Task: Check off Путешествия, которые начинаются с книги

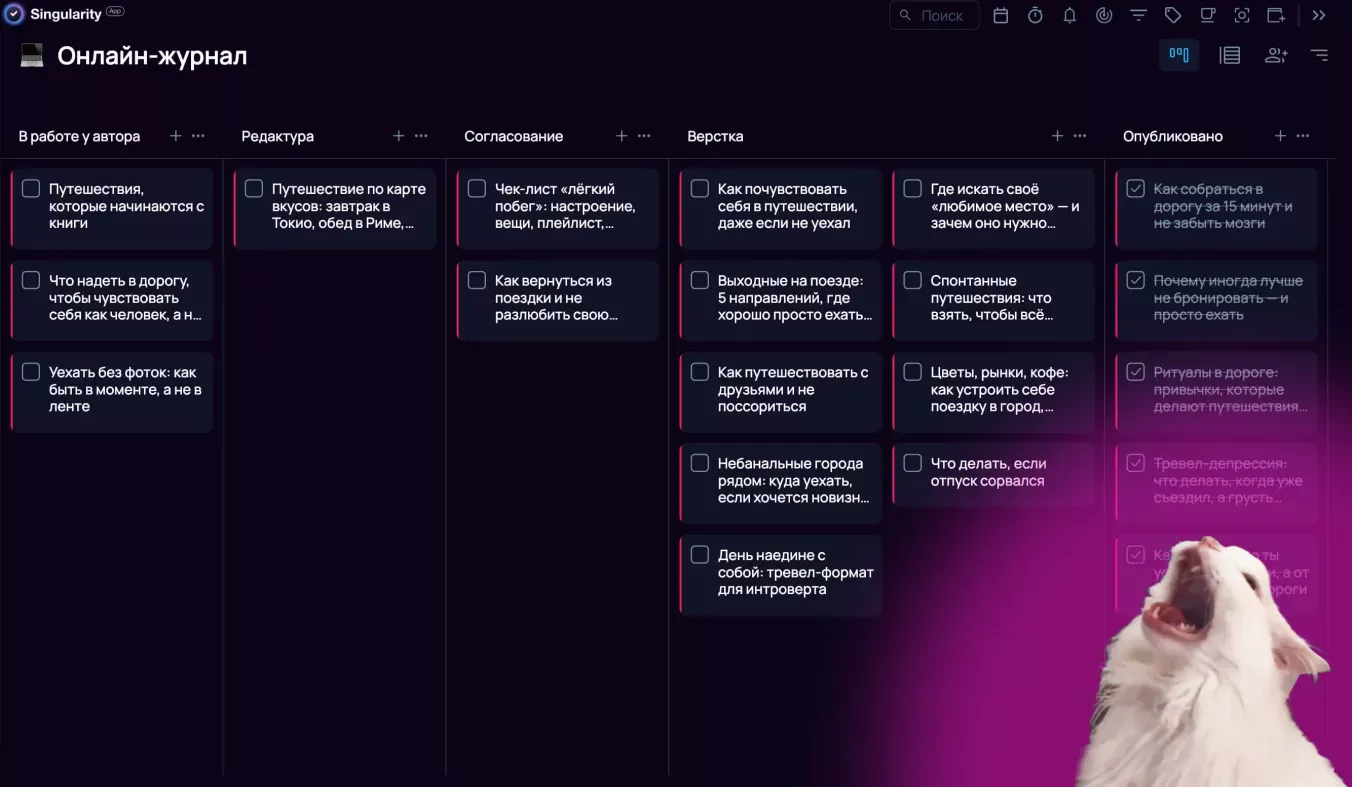Action: [31, 189]
